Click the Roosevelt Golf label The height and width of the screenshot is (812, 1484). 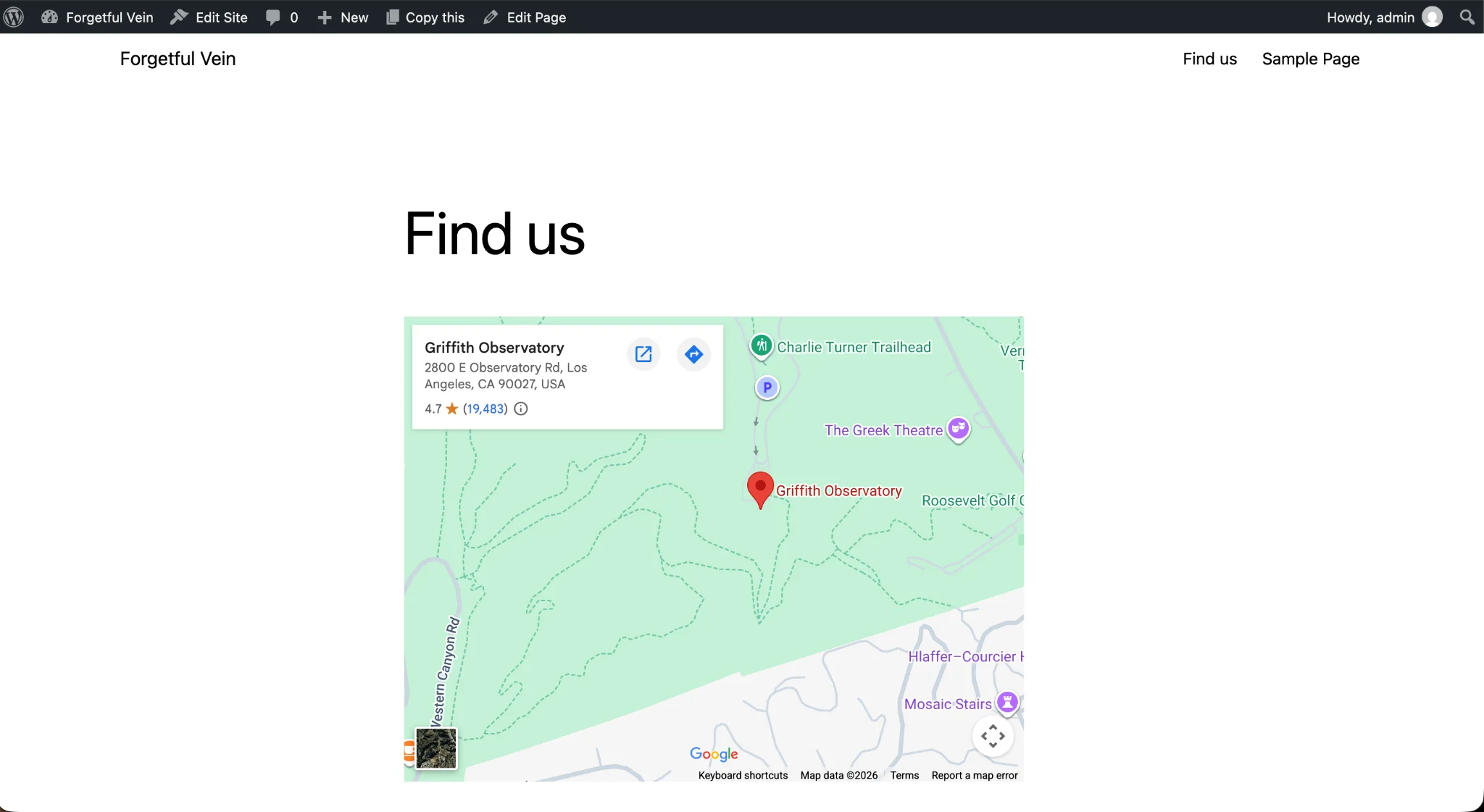pos(972,501)
